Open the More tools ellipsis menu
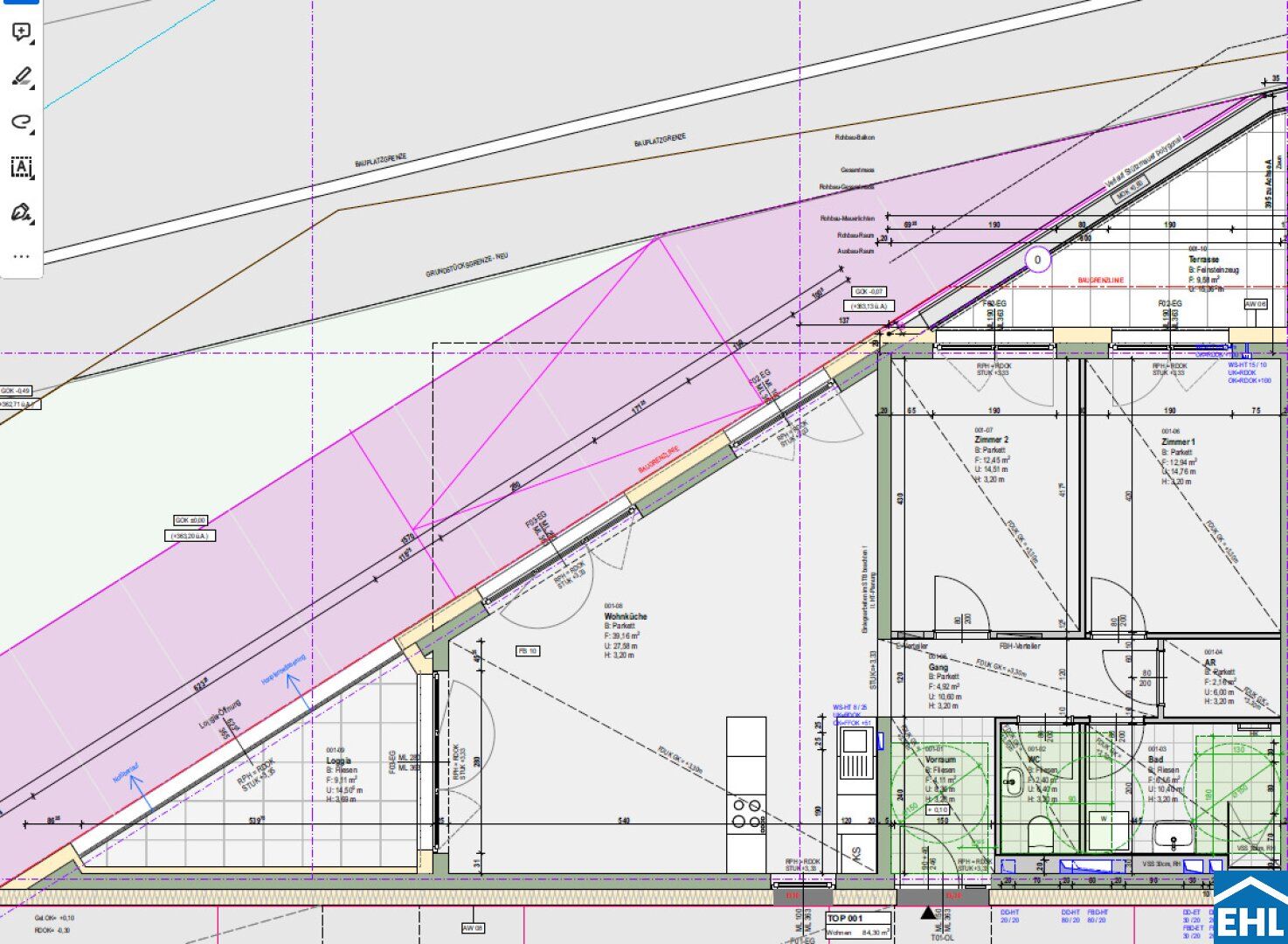The height and width of the screenshot is (944, 1288). point(21,257)
